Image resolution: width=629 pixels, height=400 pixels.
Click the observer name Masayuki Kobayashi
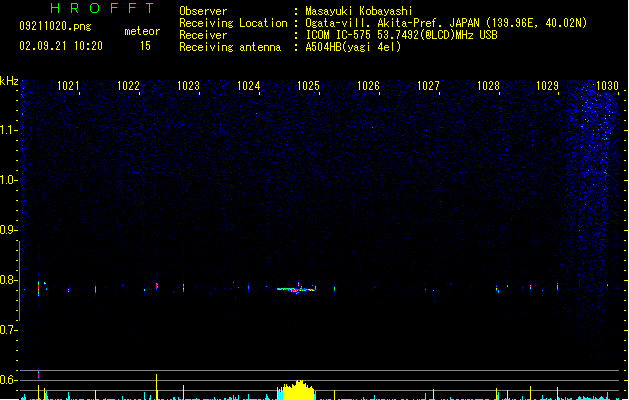pyautogui.click(x=359, y=11)
